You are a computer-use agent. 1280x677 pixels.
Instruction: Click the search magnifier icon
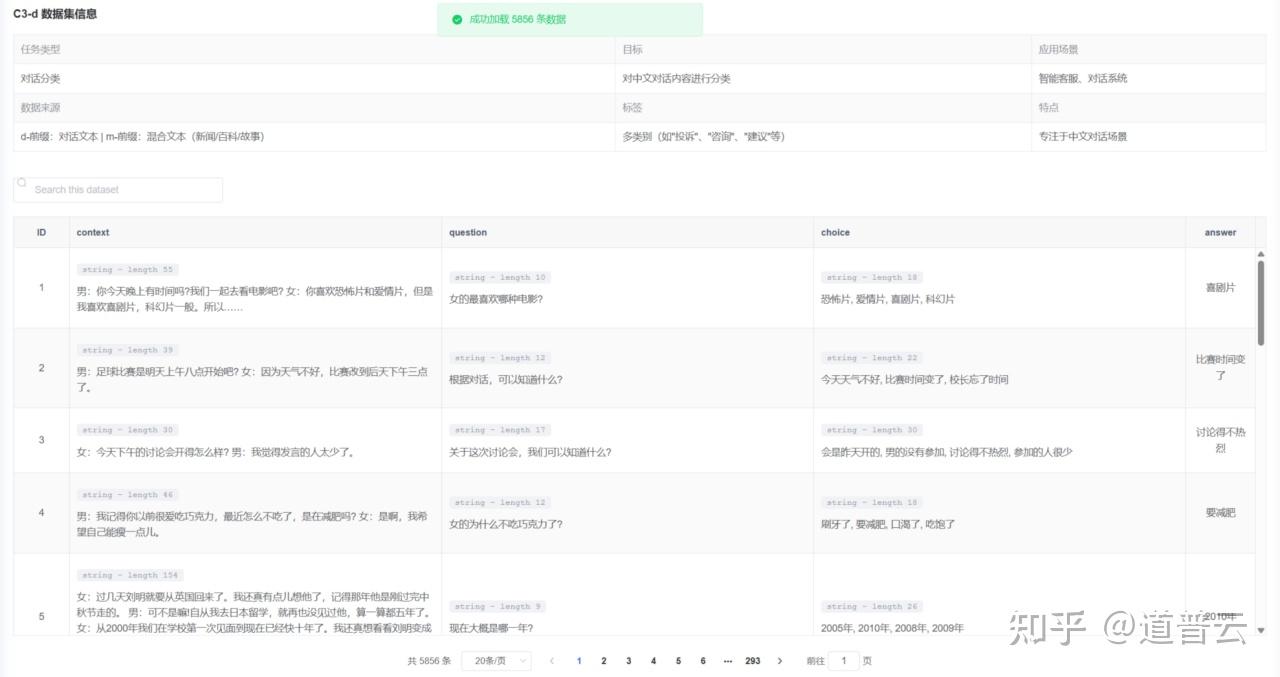pos(22,183)
